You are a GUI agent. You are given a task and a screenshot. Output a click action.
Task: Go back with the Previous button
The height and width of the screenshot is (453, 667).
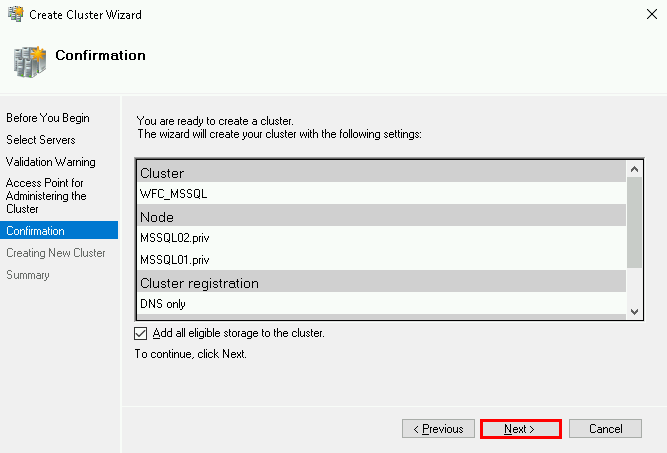point(438,429)
